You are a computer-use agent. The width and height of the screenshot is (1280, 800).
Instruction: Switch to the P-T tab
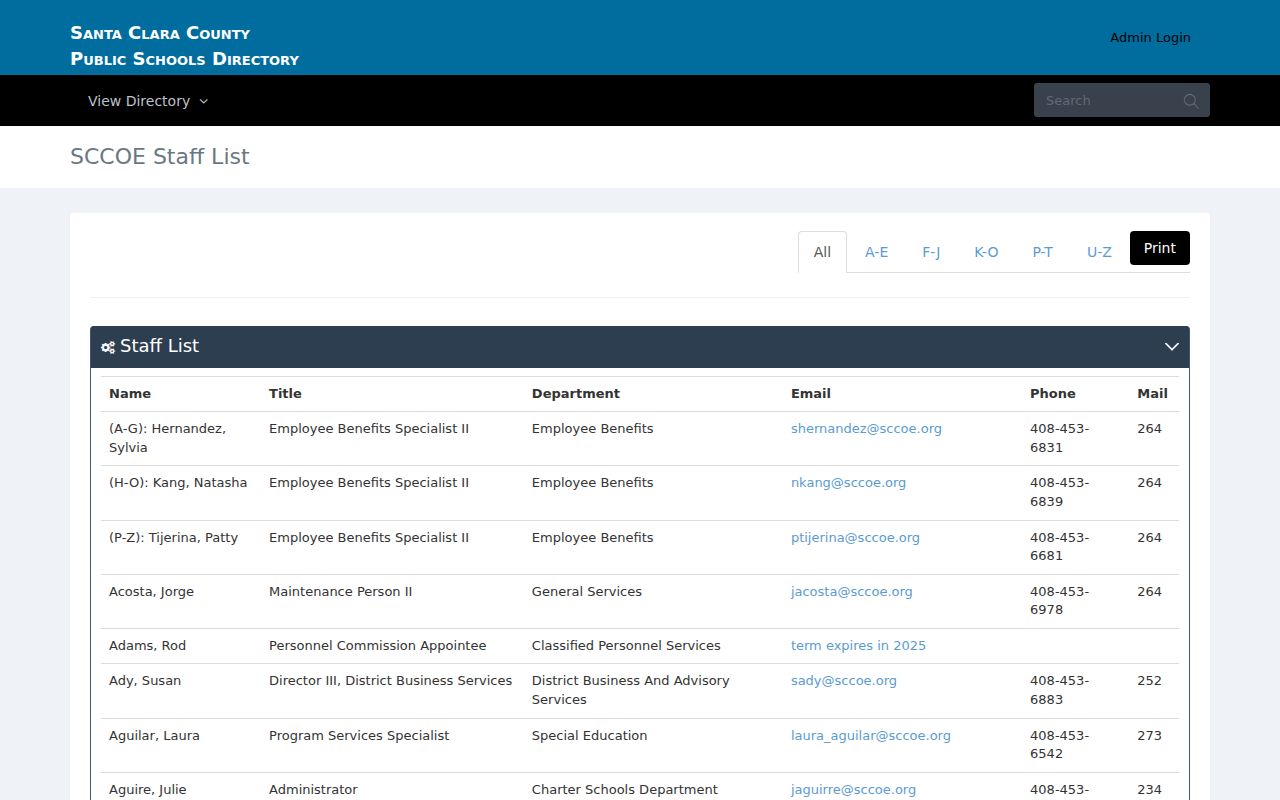(x=1043, y=252)
